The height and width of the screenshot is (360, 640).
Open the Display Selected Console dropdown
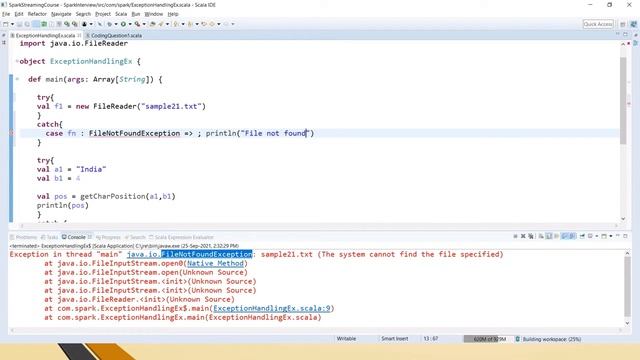[x=597, y=236]
